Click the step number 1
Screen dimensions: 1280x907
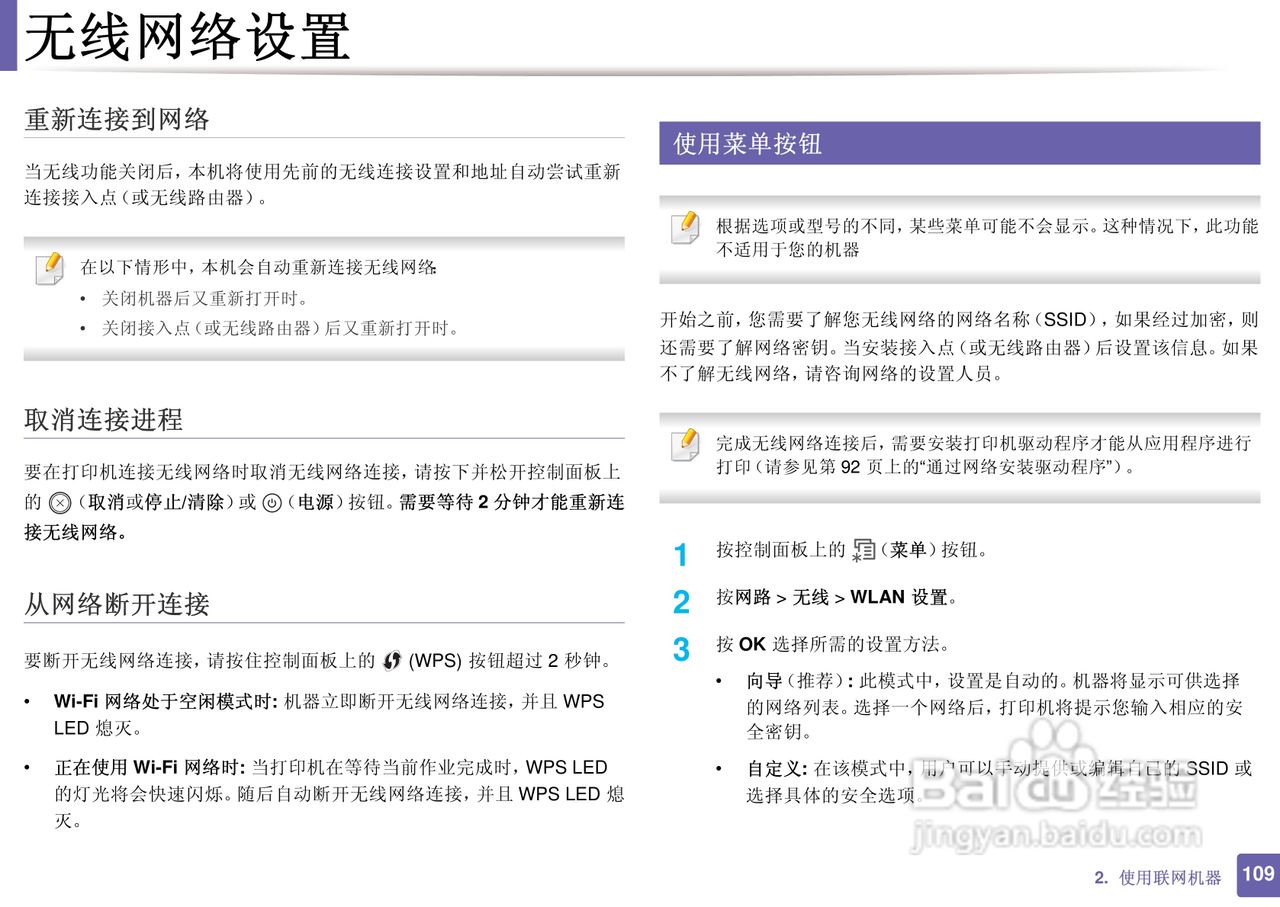tap(681, 555)
